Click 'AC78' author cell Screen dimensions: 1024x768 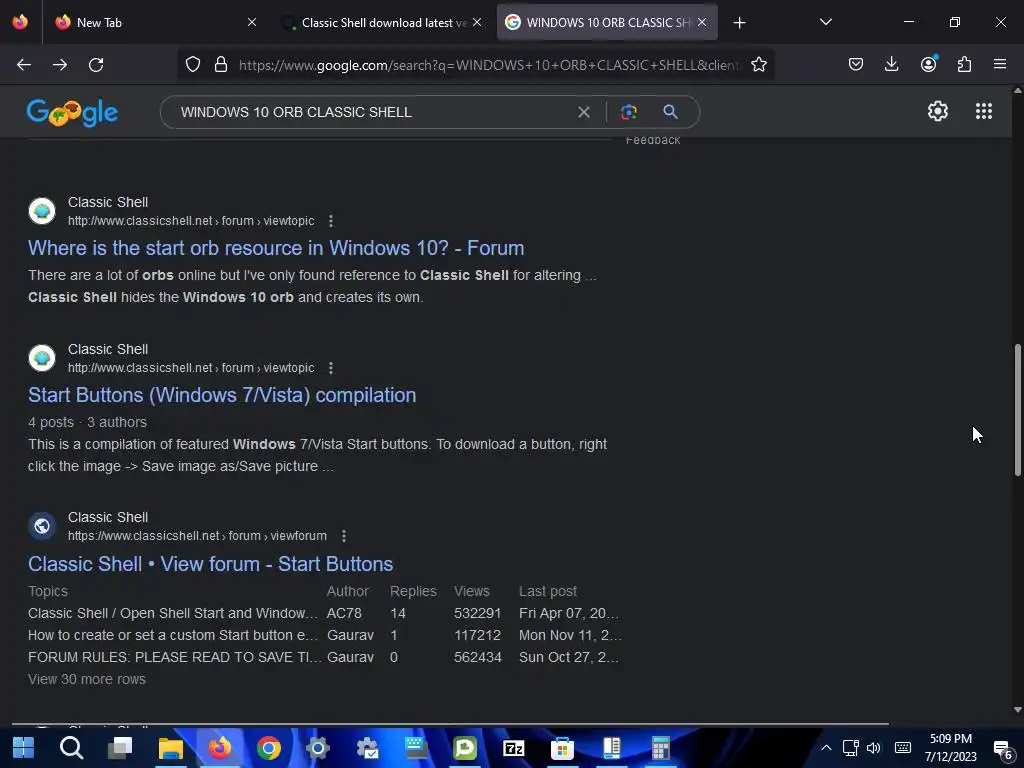click(x=344, y=614)
